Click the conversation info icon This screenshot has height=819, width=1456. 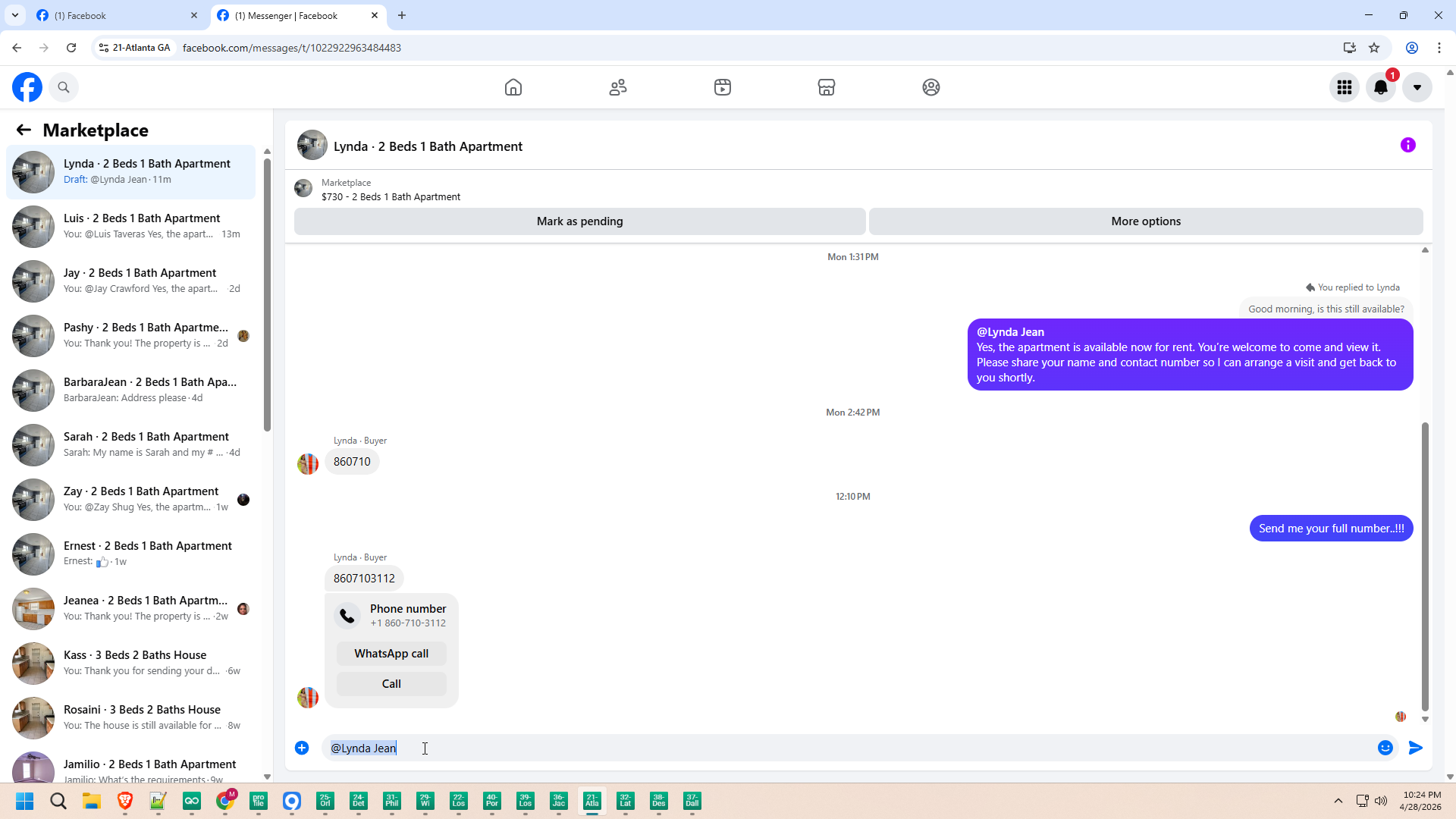point(1408,145)
